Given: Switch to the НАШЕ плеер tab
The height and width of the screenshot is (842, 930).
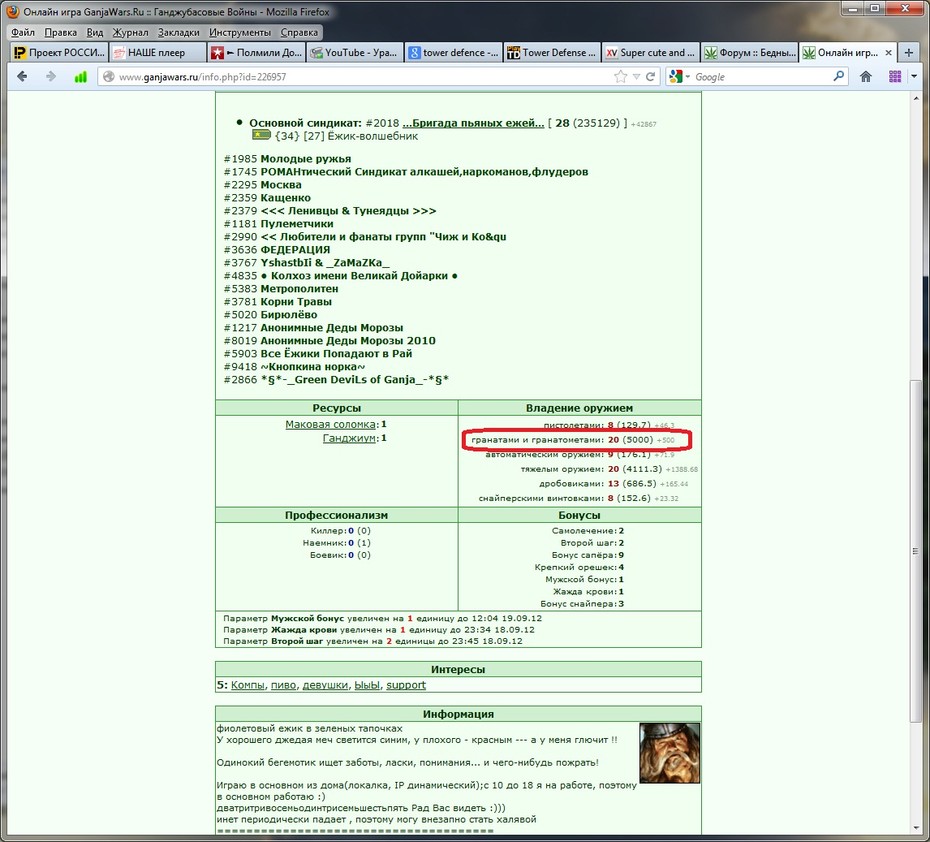Looking at the screenshot, I should [157, 53].
